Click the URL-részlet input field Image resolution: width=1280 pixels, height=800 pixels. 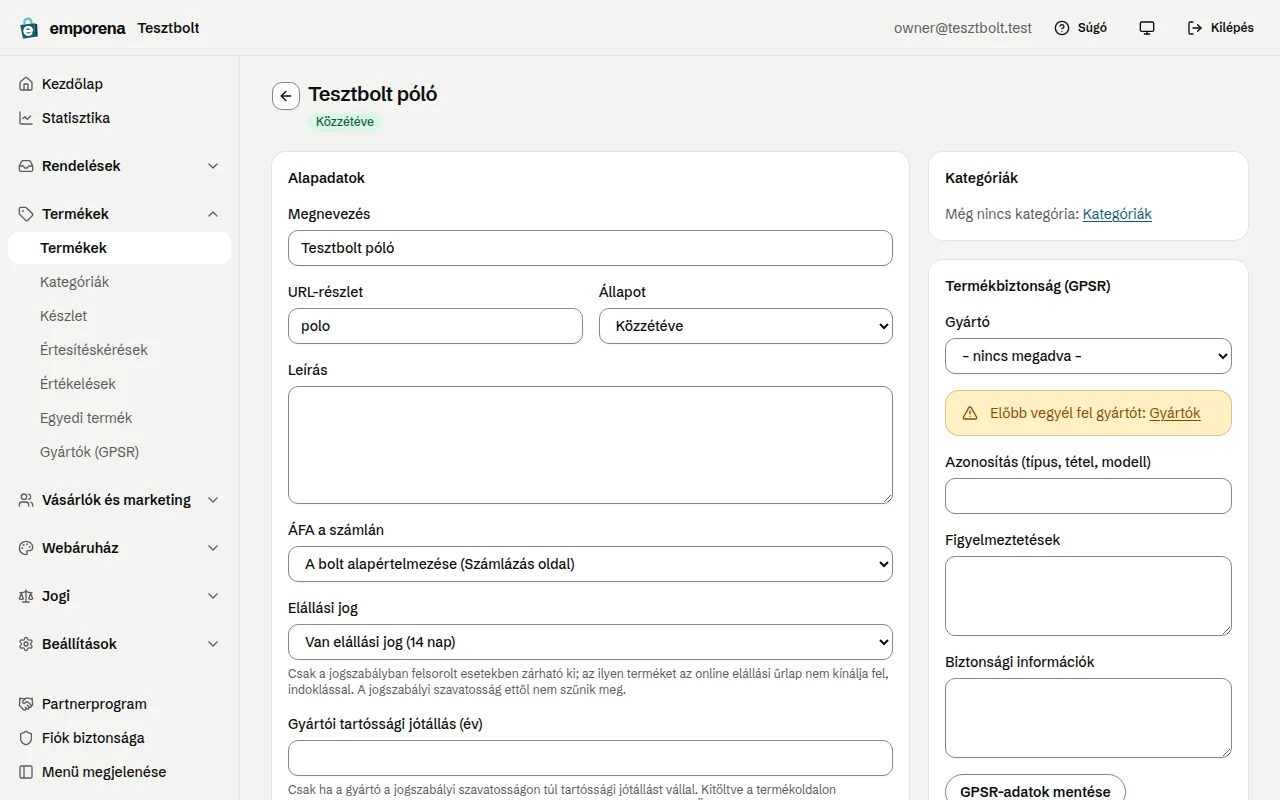[435, 326]
